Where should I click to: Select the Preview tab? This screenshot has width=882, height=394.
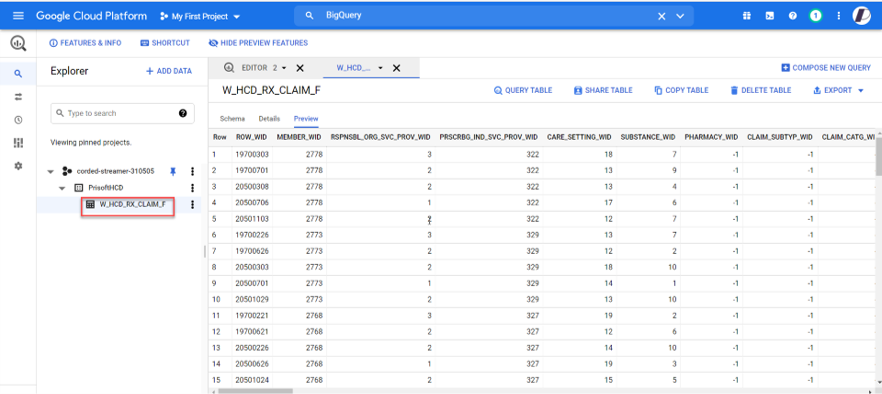tap(306, 119)
